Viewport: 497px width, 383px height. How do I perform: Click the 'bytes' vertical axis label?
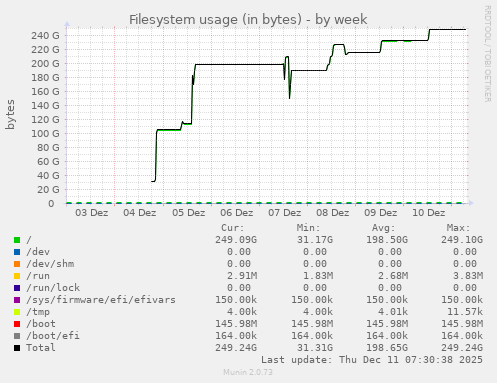[10, 114]
